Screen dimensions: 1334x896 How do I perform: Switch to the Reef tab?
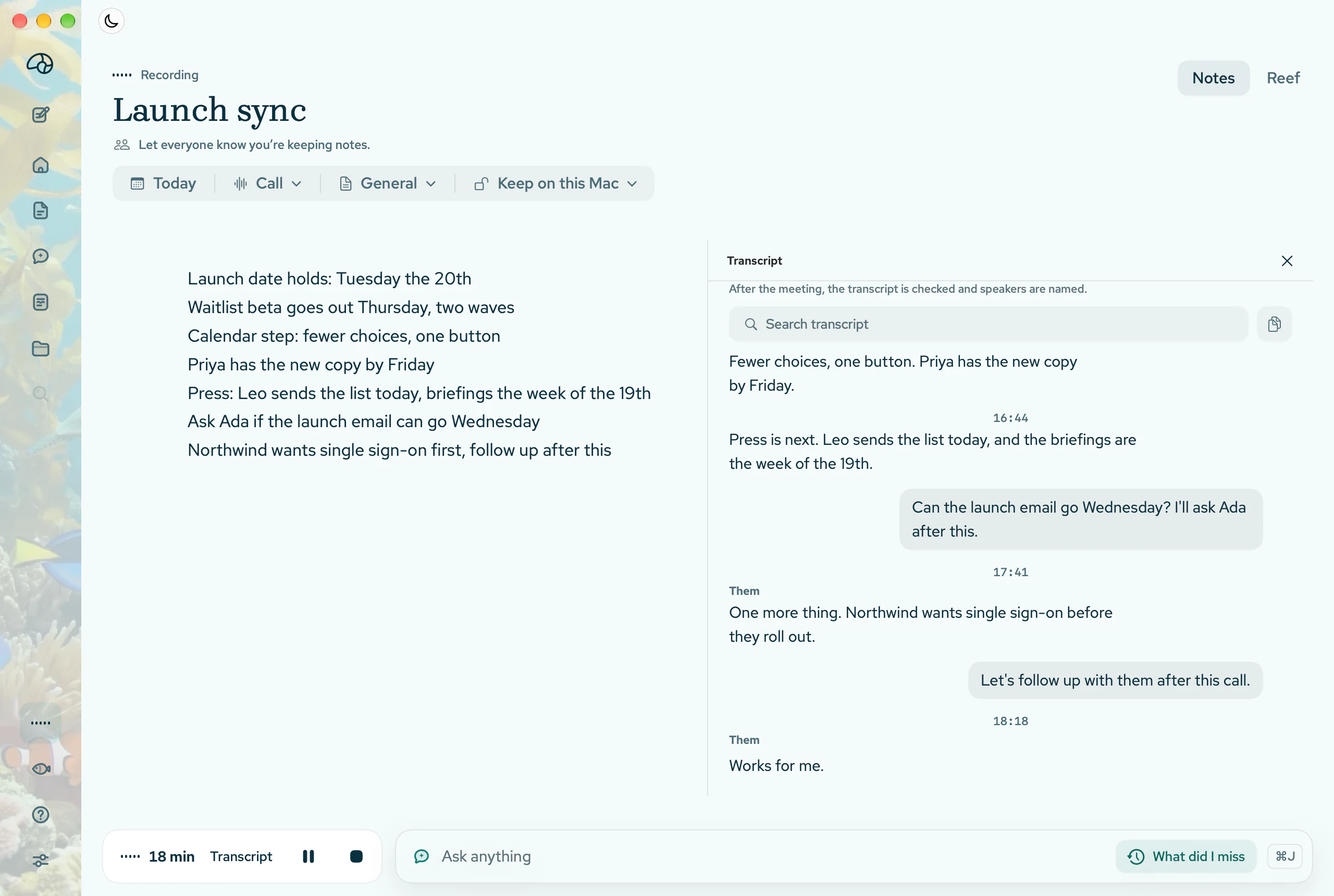tap(1282, 78)
